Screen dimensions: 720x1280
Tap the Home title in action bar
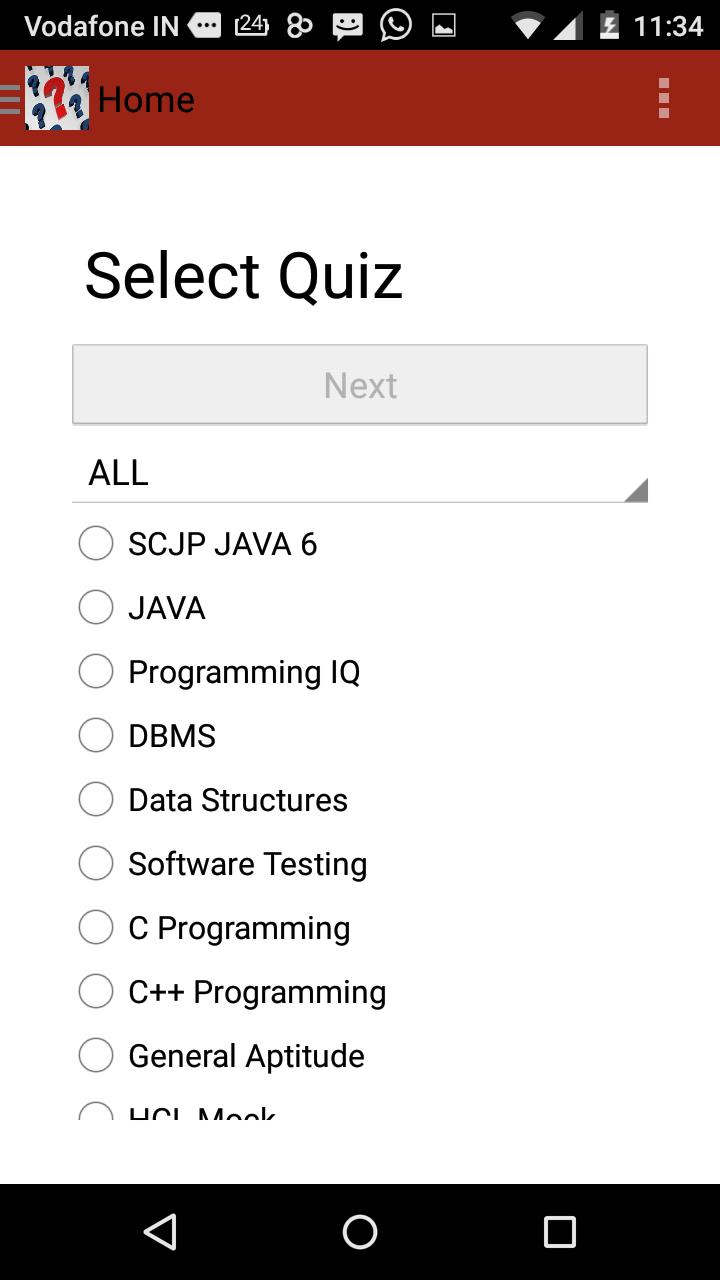146,99
